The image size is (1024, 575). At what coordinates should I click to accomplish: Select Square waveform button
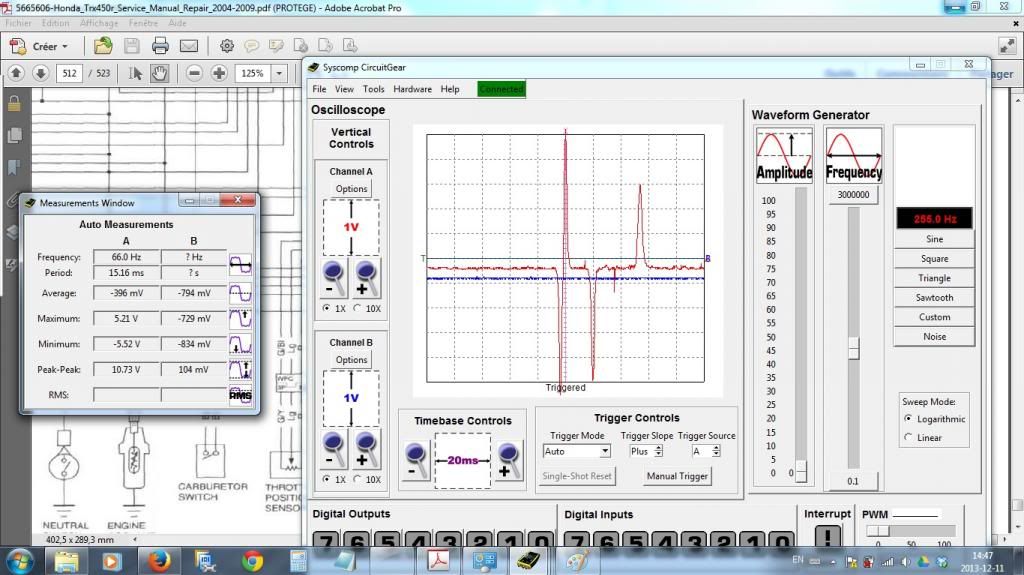tap(934, 259)
